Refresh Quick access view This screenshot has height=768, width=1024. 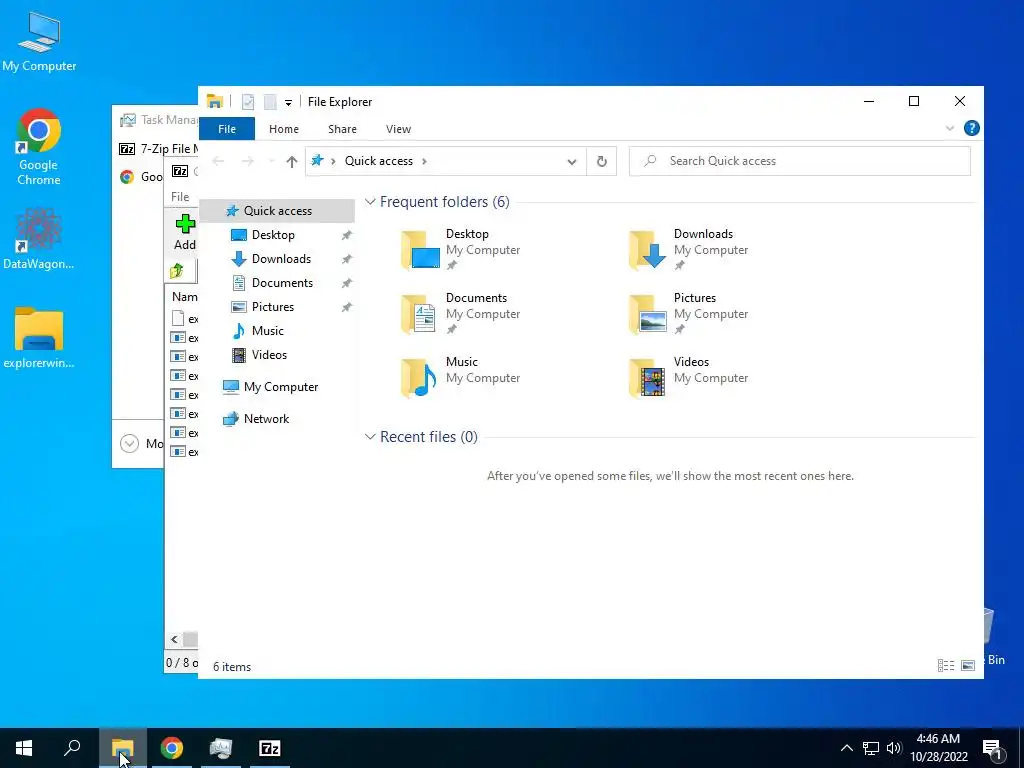[601, 161]
